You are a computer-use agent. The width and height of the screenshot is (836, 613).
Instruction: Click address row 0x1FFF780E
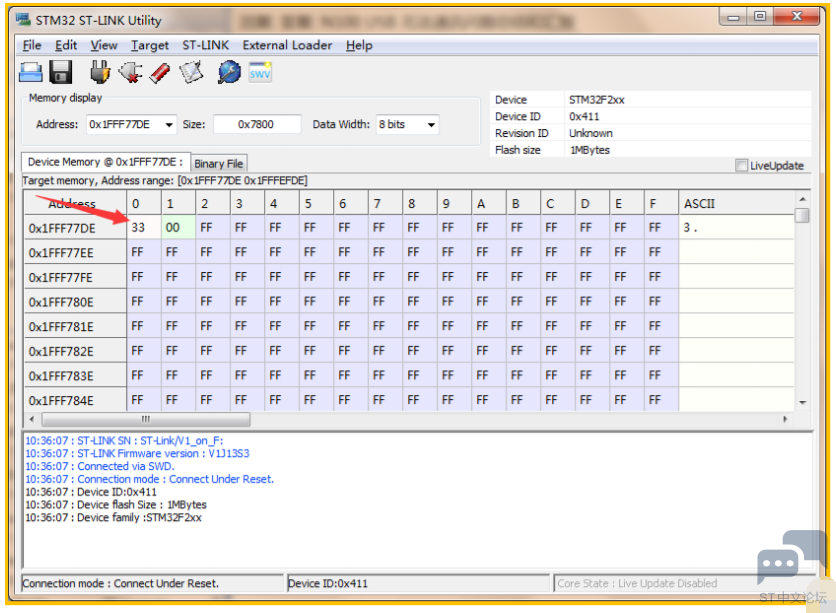(75, 302)
